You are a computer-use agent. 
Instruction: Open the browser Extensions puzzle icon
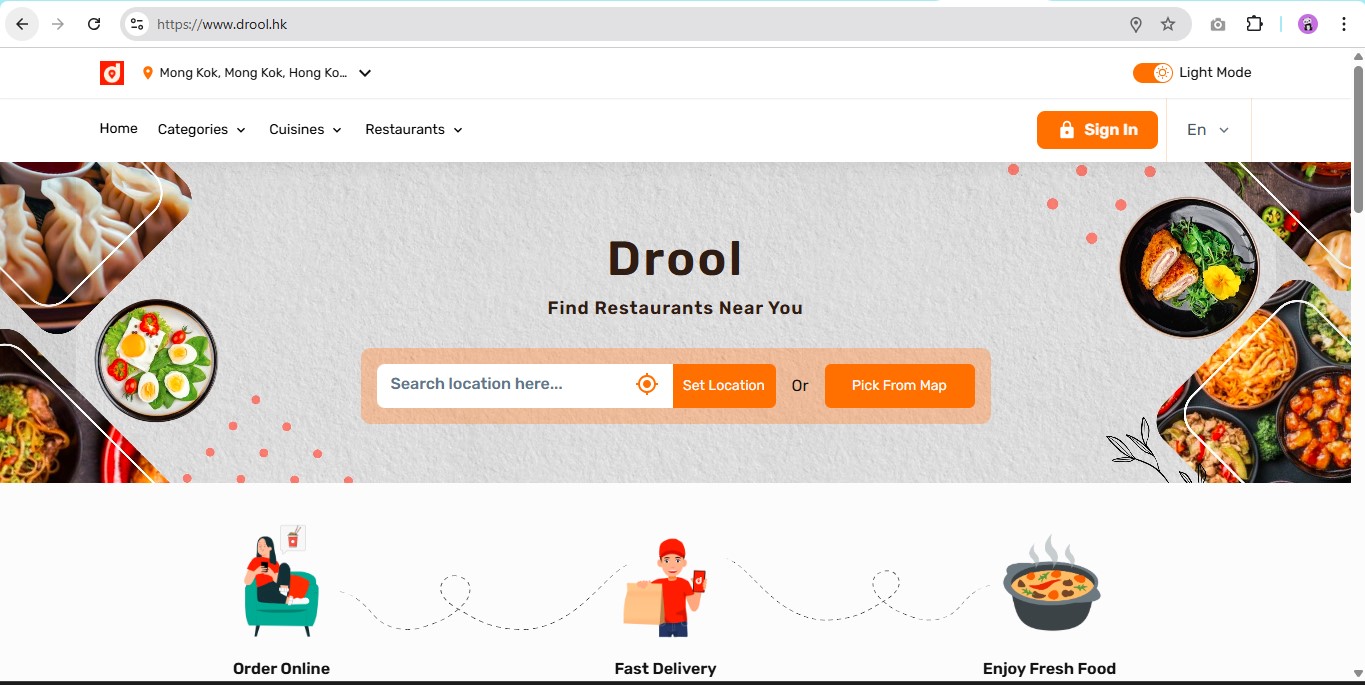pos(1254,24)
